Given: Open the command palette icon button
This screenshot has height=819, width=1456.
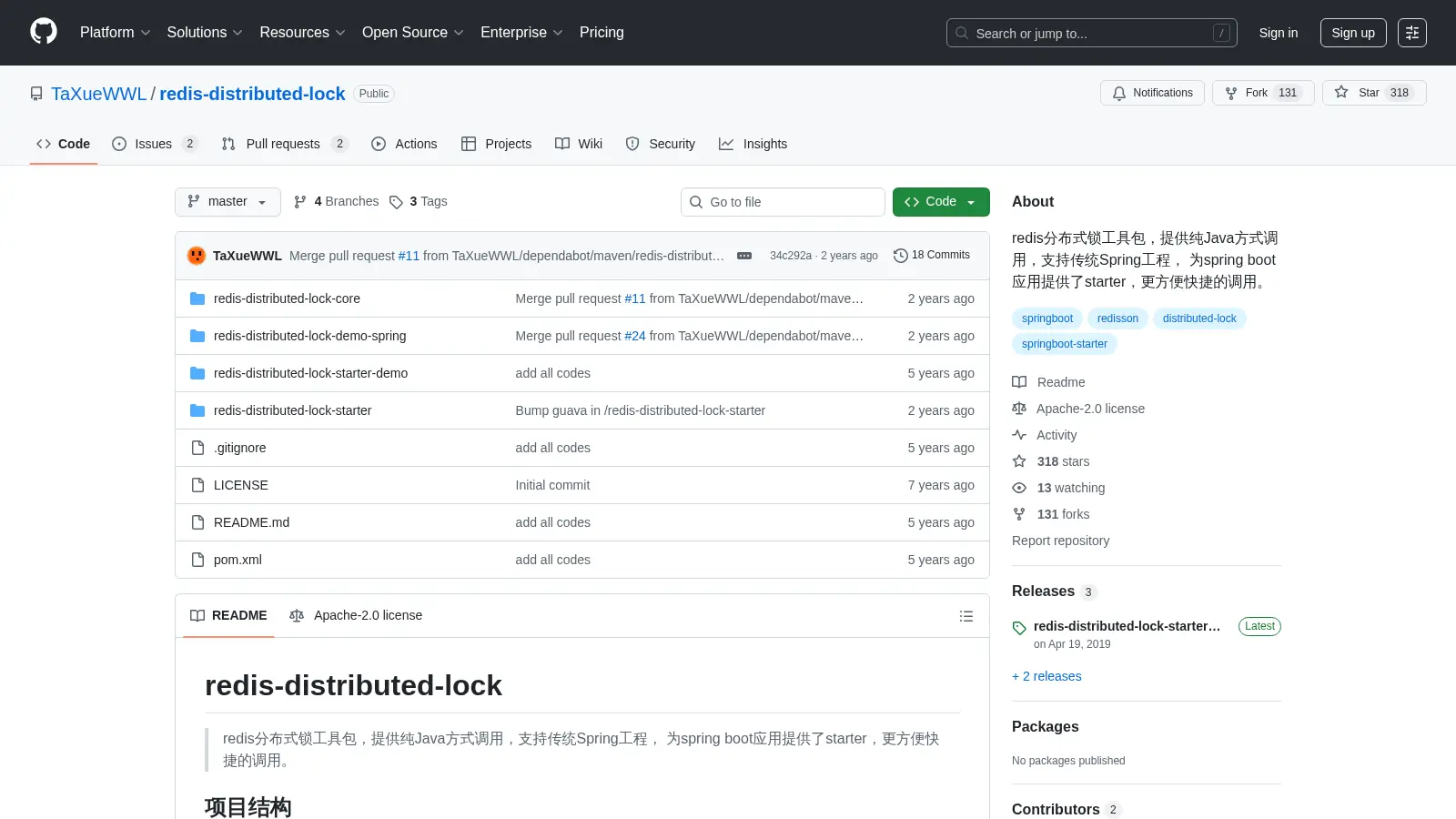Looking at the screenshot, I should click(x=1412, y=33).
